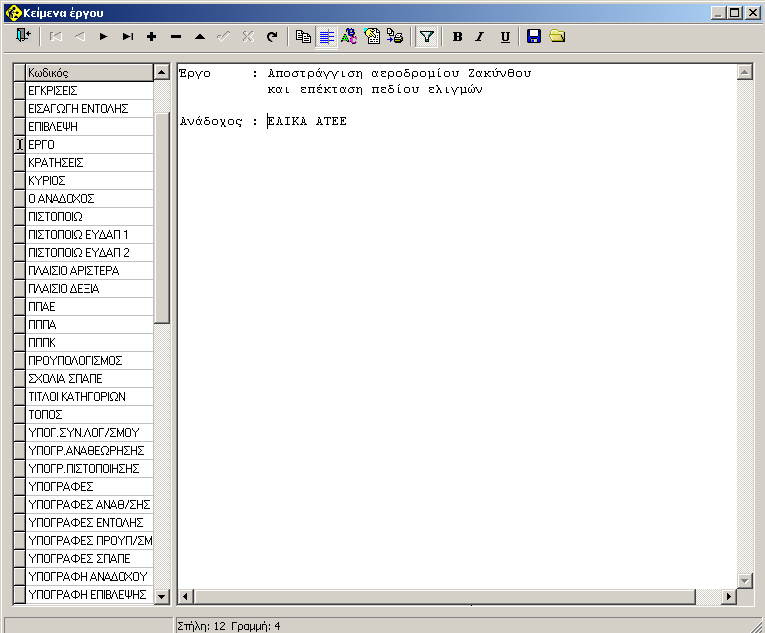Viewport: 765px width, 633px height.
Task: Toggle underline formatting
Action: click(504, 37)
